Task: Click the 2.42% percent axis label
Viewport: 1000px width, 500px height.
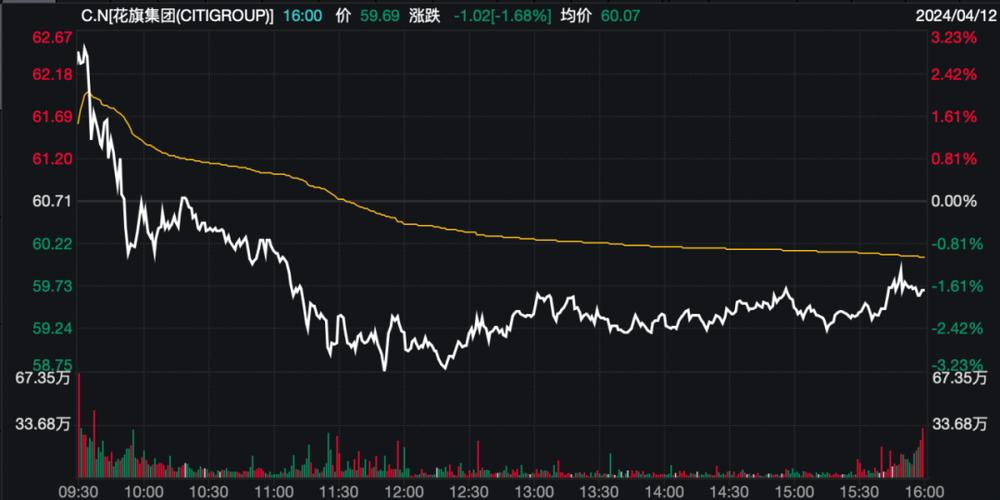Action: click(x=951, y=75)
